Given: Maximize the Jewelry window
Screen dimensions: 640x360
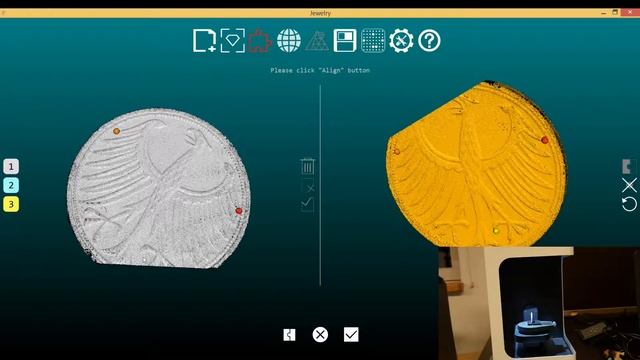Looking at the screenshot, I should coord(615,13).
